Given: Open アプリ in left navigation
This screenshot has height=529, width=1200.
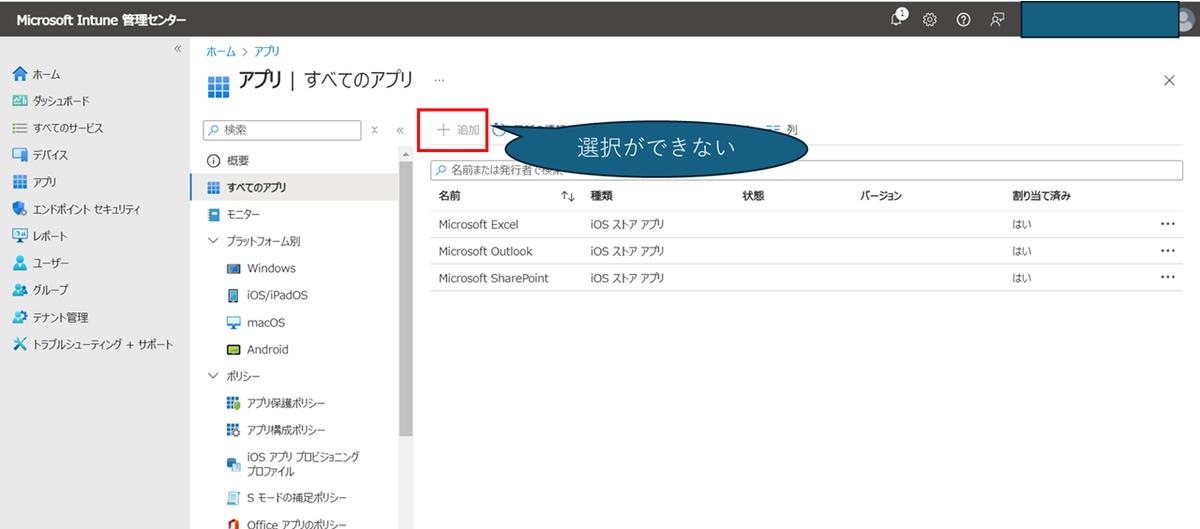Looking at the screenshot, I should pos(34,182).
